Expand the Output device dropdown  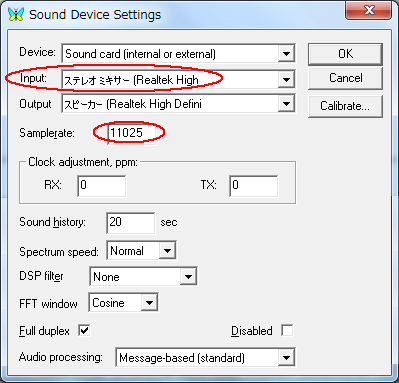click(x=286, y=104)
